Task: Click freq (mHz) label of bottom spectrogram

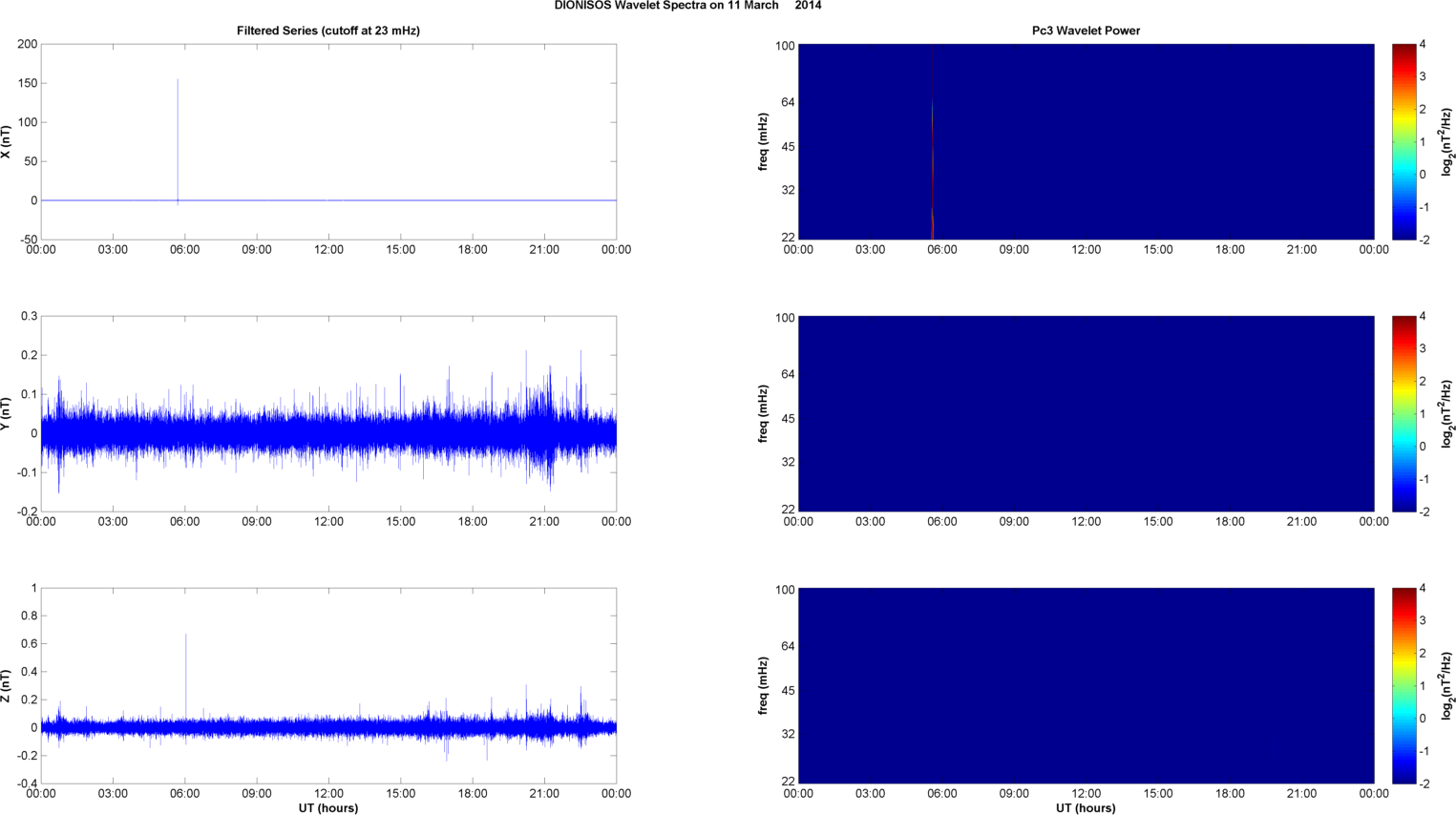Action: click(764, 686)
